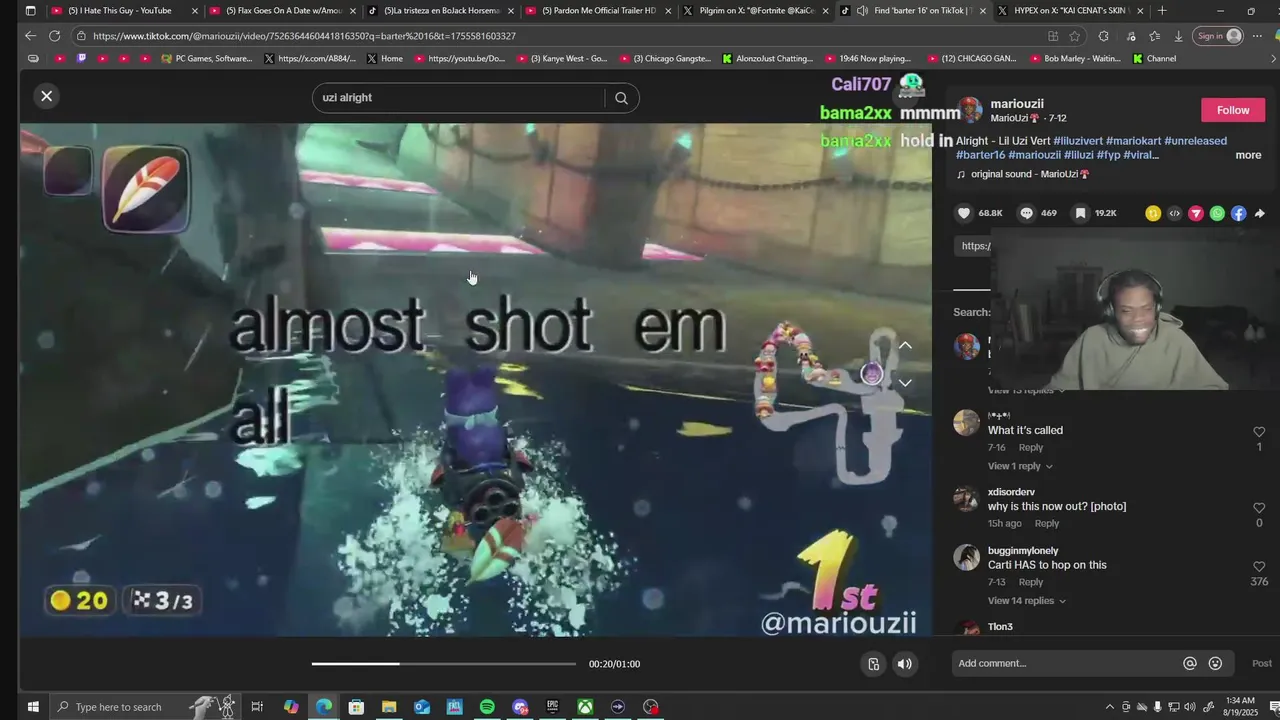
Task: Open bugginmylonely's profile name
Action: (x=1023, y=551)
